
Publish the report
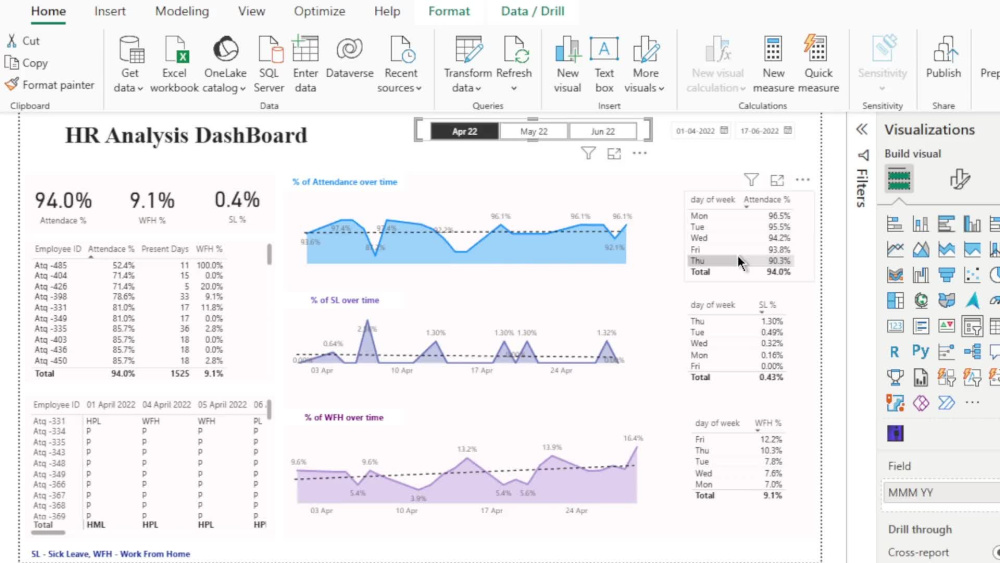click(943, 58)
